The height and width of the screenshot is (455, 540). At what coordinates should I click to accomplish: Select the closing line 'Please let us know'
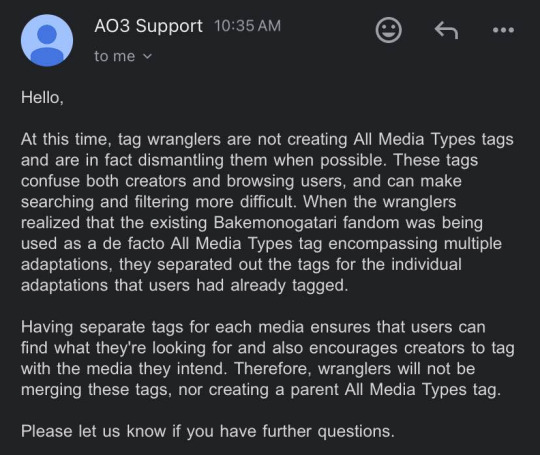pos(208,432)
